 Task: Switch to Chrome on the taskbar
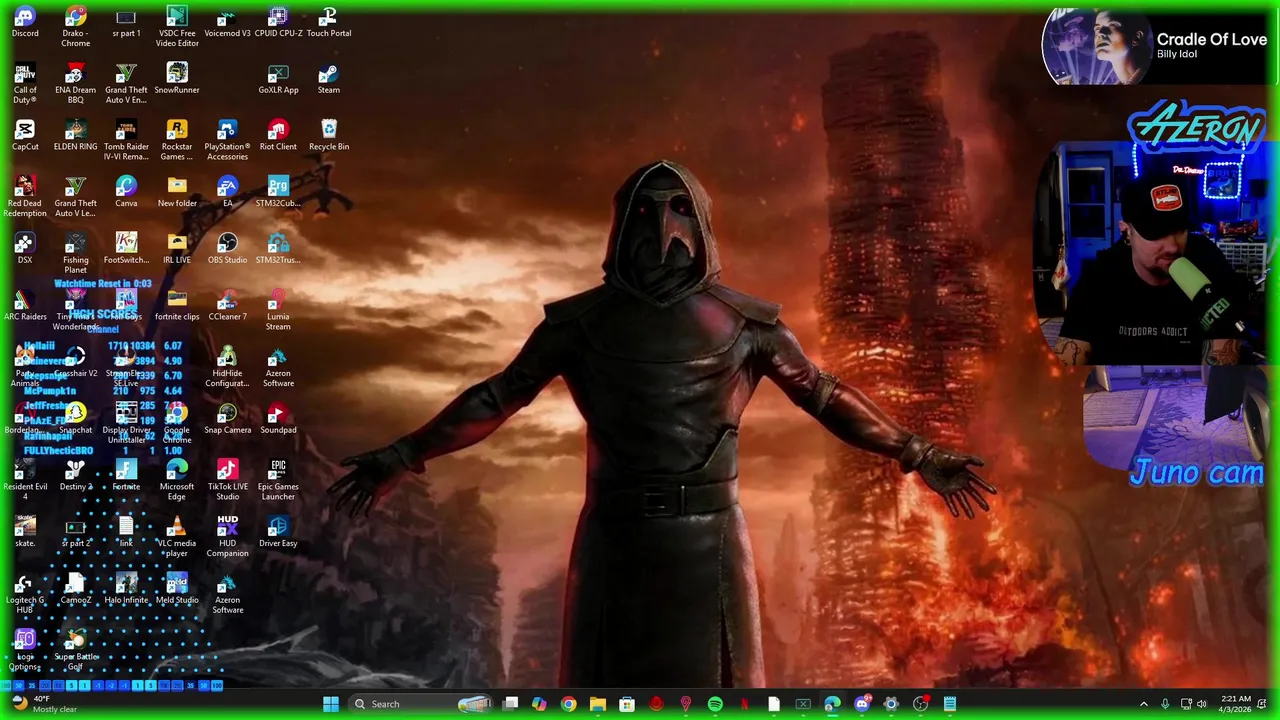point(568,704)
